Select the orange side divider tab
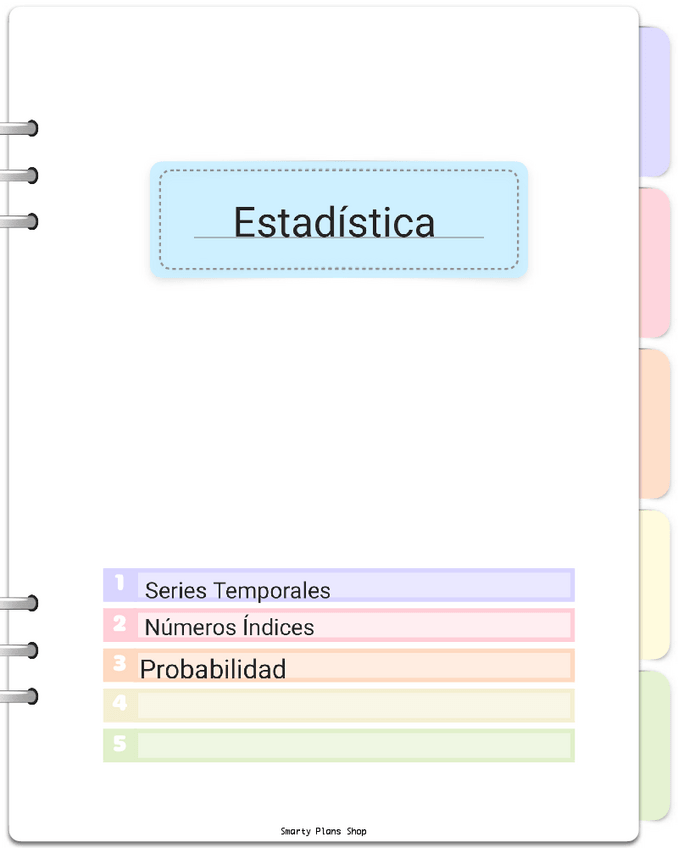Image resolution: width=678 pixels, height=848 pixels. tap(654, 424)
